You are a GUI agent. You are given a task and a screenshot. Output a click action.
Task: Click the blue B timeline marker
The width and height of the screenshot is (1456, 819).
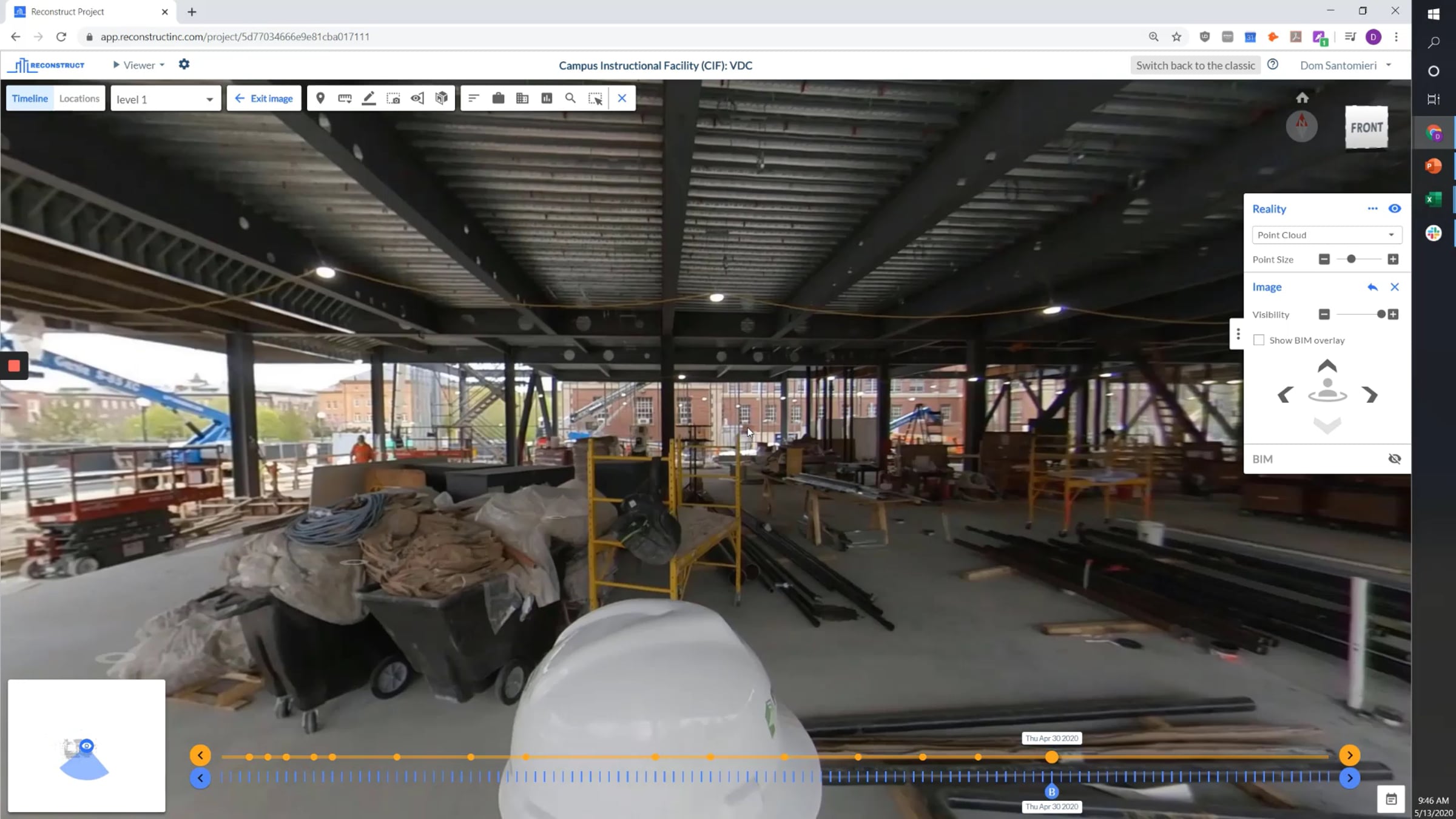pos(1052,792)
